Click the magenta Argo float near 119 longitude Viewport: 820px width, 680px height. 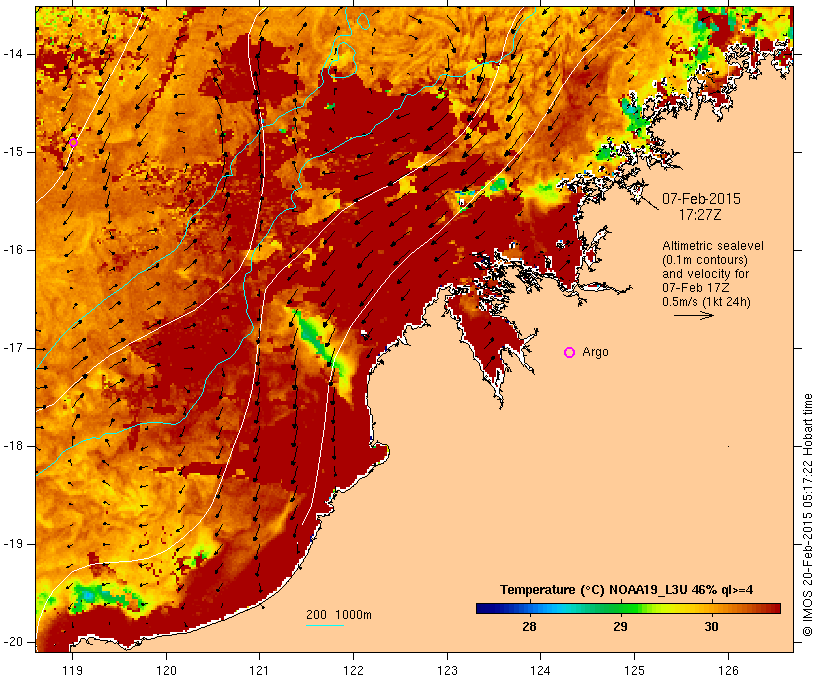point(74,142)
